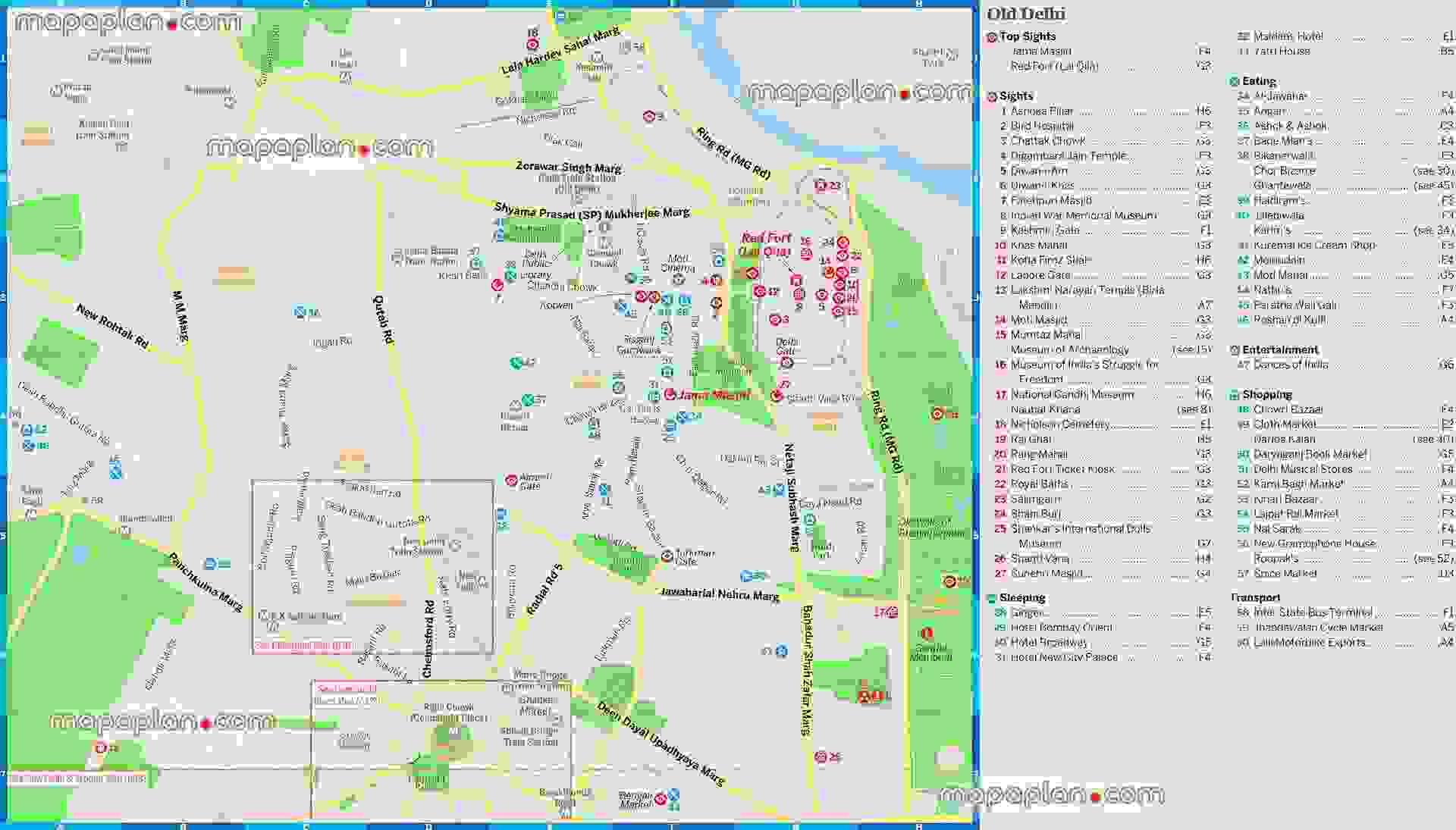Image resolution: width=1456 pixels, height=830 pixels.
Task: Click the Lala Hardev Sahai Marg label
Action: click(560, 52)
